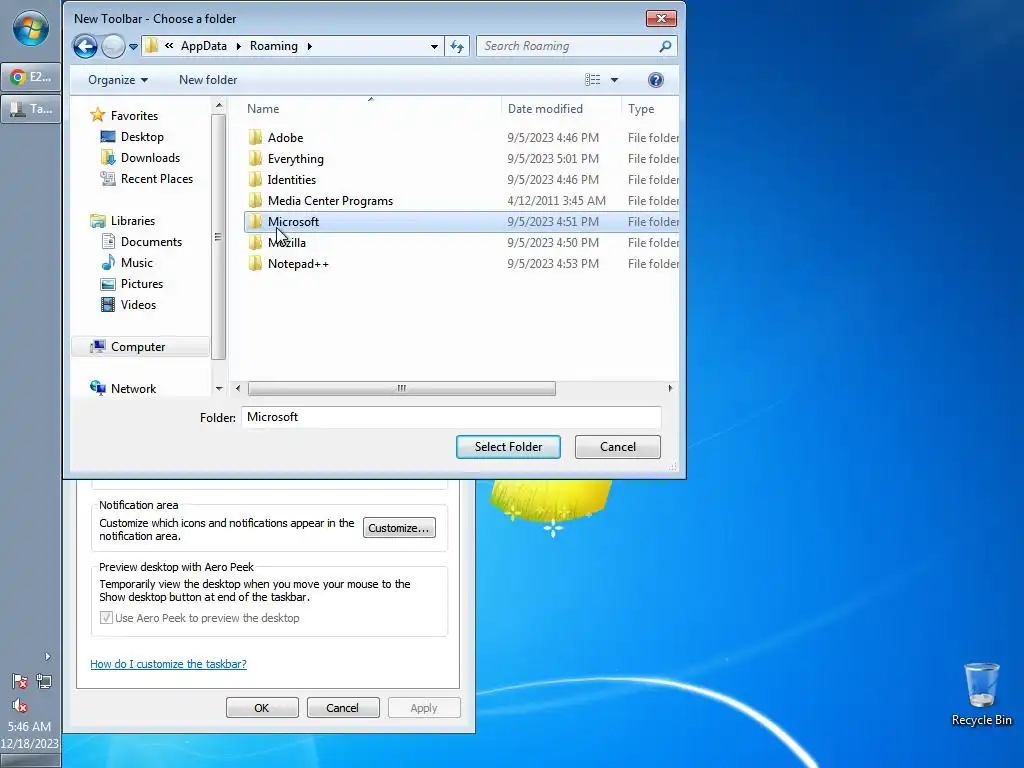Open the view options dropdown arrow
Viewport: 1024px width, 768px height.
click(x=614, y=80)
